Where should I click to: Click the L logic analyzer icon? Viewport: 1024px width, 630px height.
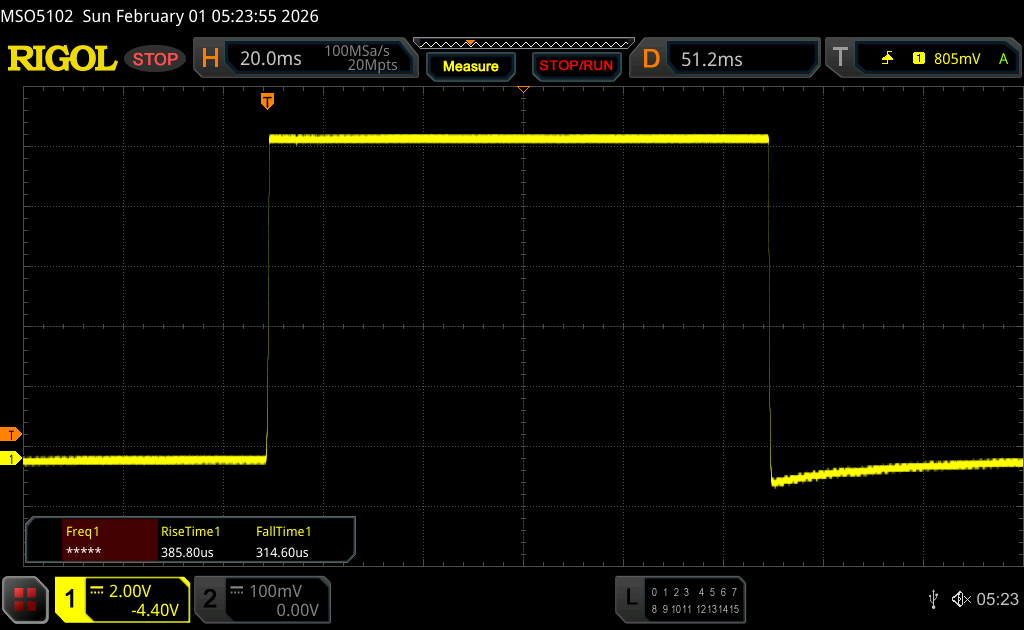click(x=631, y=598)
